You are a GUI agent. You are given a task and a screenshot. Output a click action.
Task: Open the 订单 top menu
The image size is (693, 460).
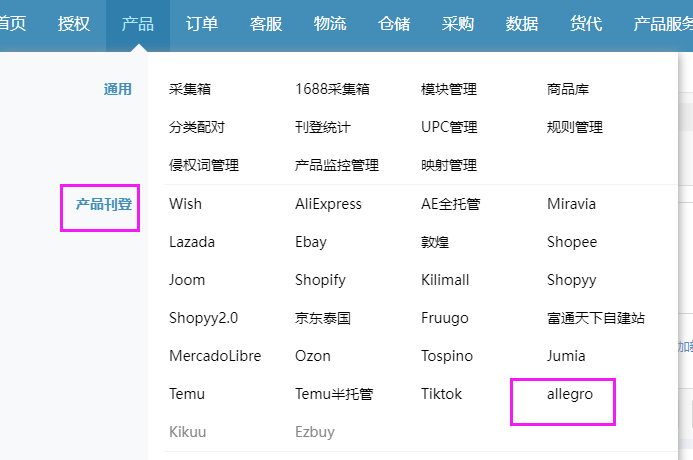202,24
